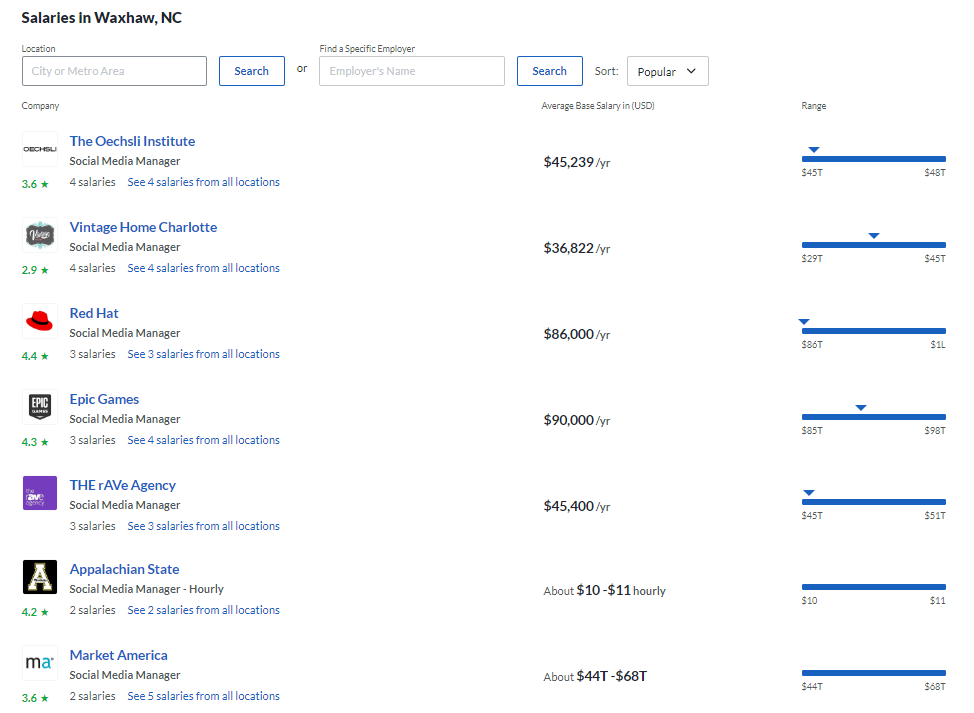Click the About $44T-$68T value
This screenshot has width=974, height=713.
tap(595, 676)
